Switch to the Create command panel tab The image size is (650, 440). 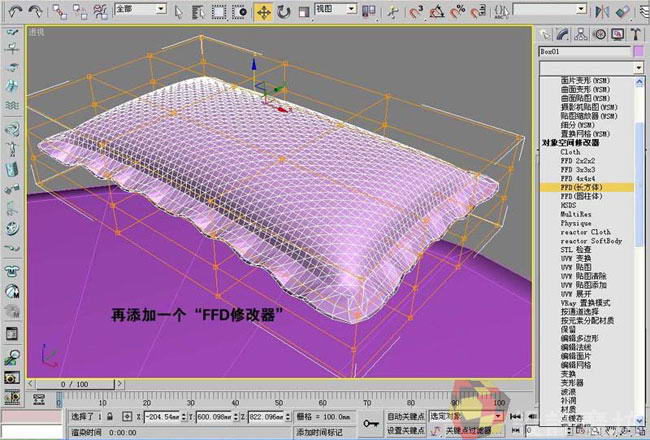click(x=545, y=34)
